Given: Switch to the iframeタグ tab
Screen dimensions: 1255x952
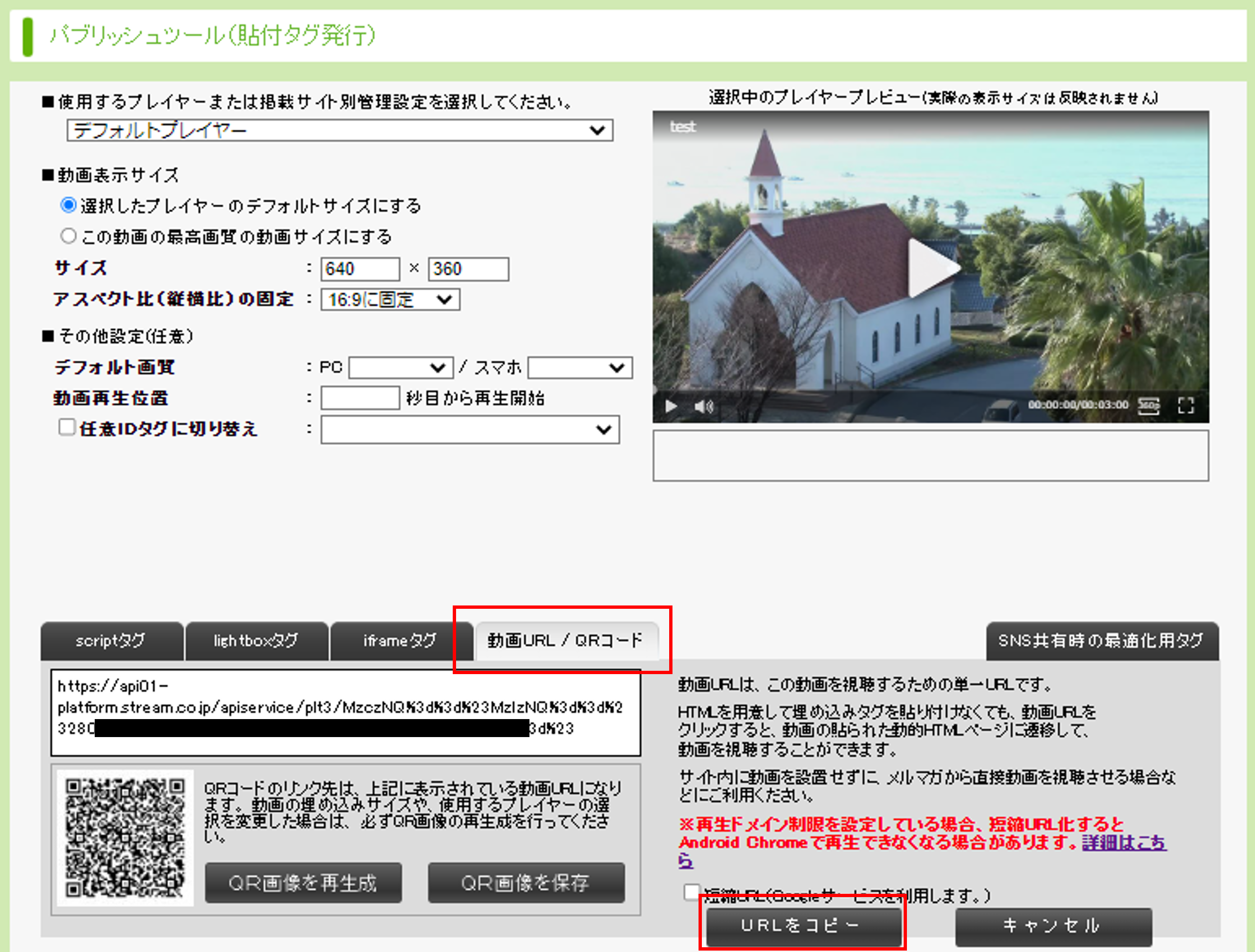Looking at the screenshot, I should (x=401, y=641).
